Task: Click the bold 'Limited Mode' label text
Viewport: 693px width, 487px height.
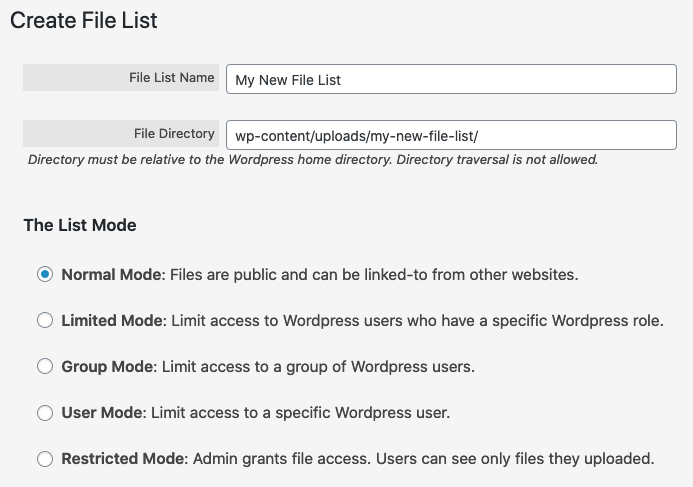Action: tap(112, 321)
